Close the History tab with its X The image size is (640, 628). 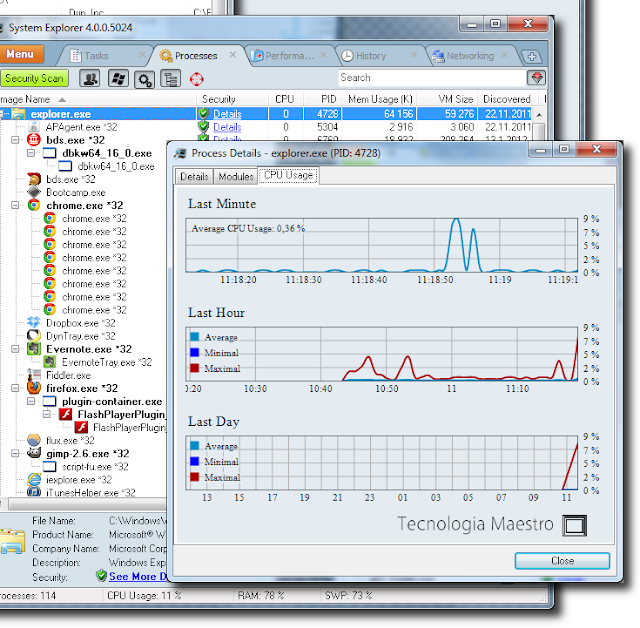[414, 55]
